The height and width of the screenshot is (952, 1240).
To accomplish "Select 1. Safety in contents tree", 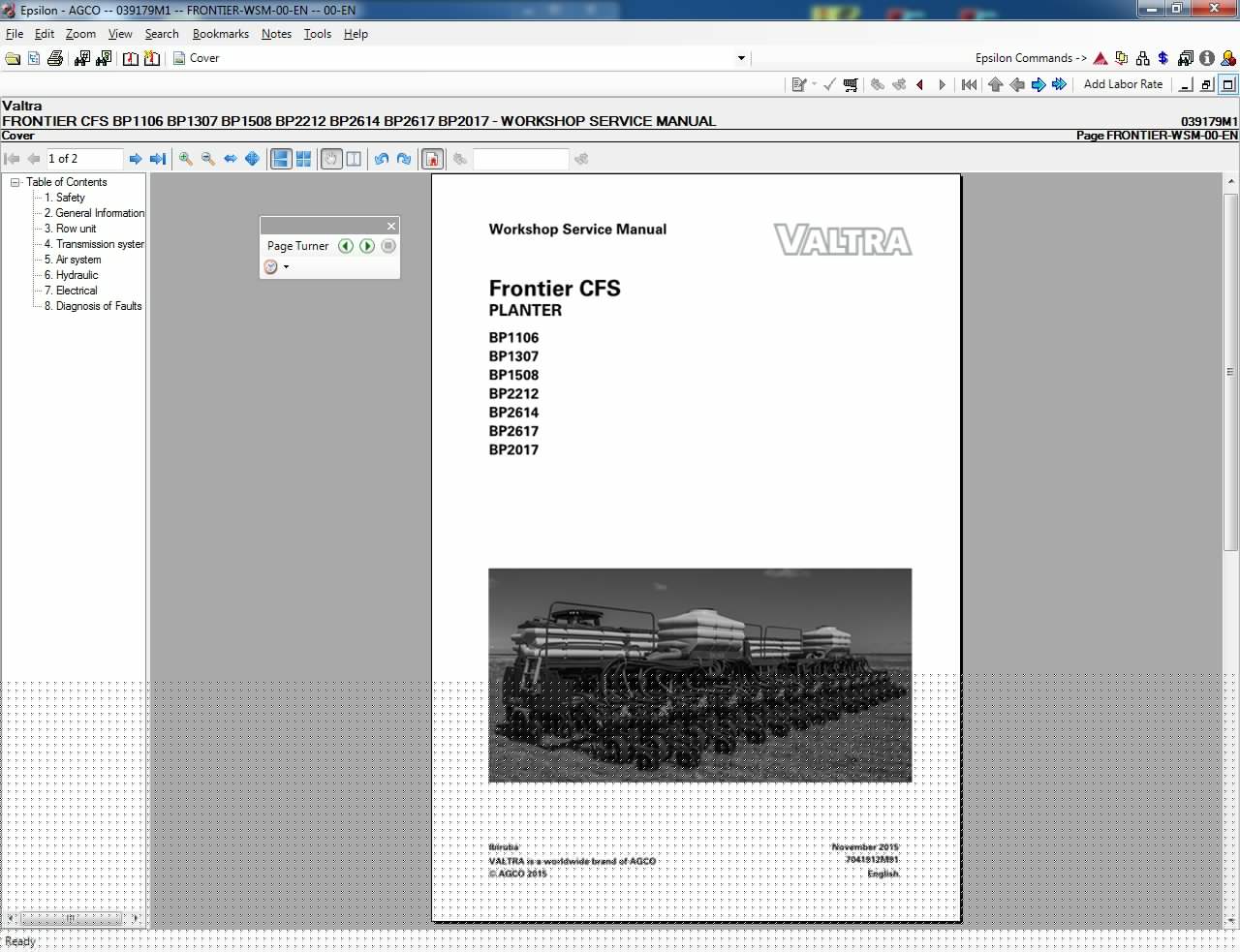I will (x=65, y=198).
